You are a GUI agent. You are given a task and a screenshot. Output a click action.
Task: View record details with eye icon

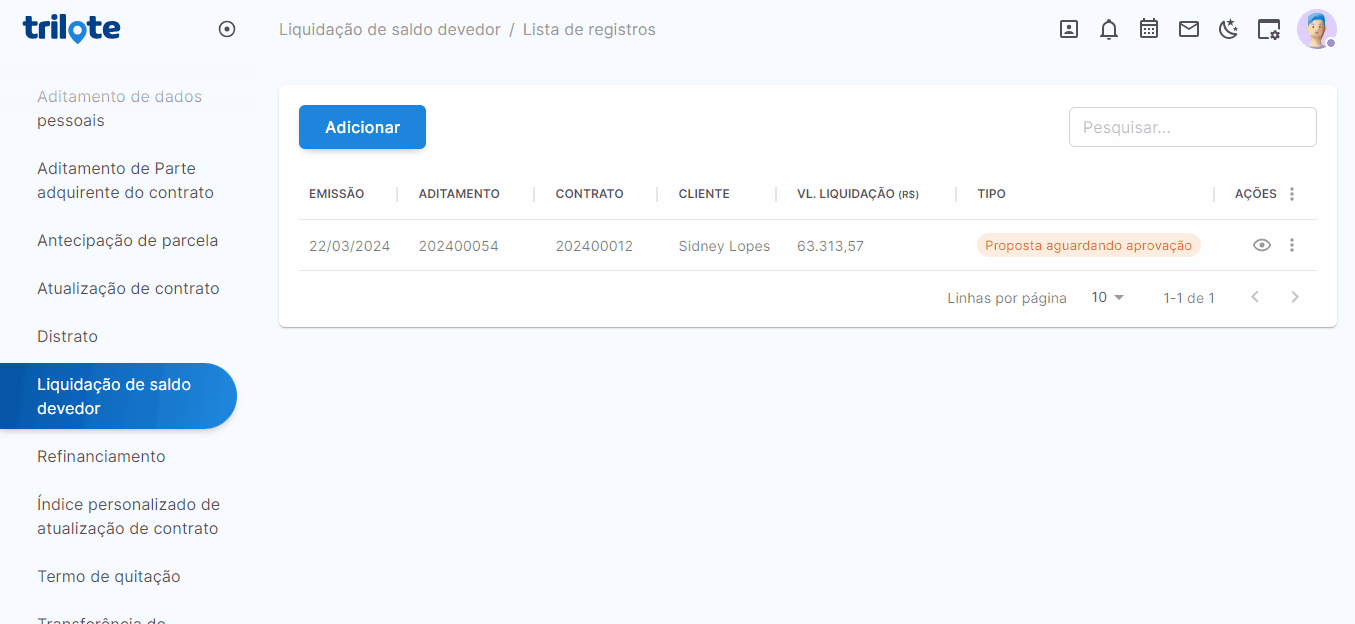click(1262, 245)
